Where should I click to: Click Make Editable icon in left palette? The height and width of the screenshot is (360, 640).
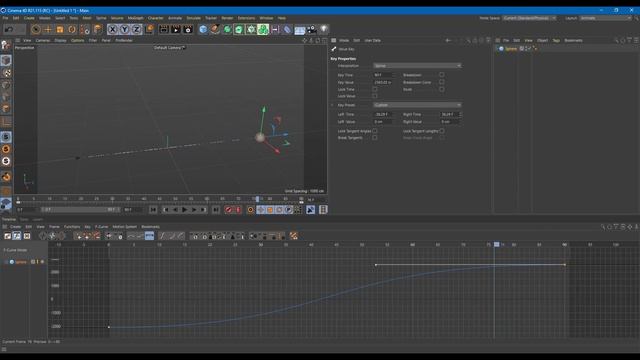[6, 45]
